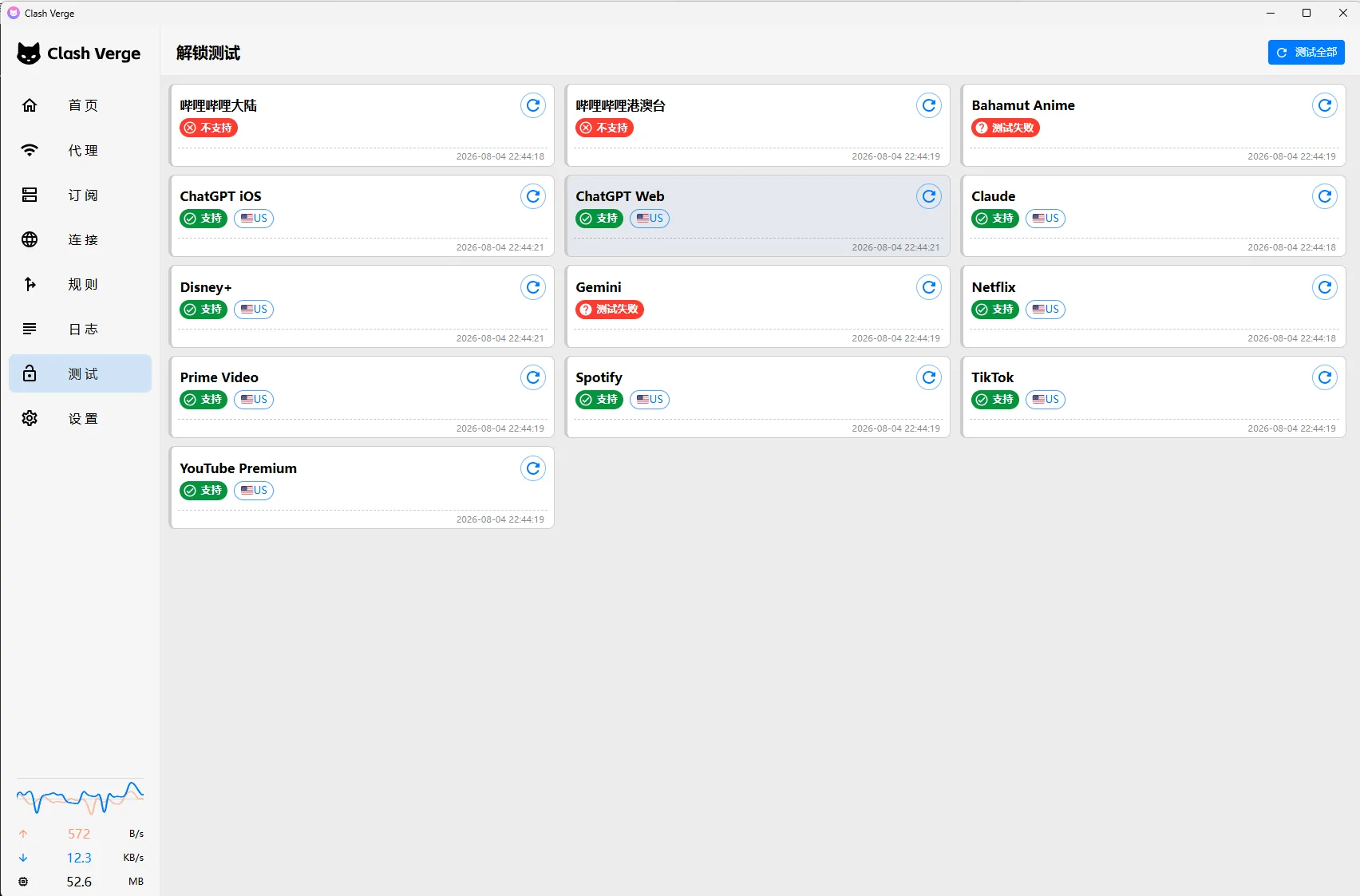
Task: Click refresh icon on ChatGPT iOS card
Action: click(532, 196)
